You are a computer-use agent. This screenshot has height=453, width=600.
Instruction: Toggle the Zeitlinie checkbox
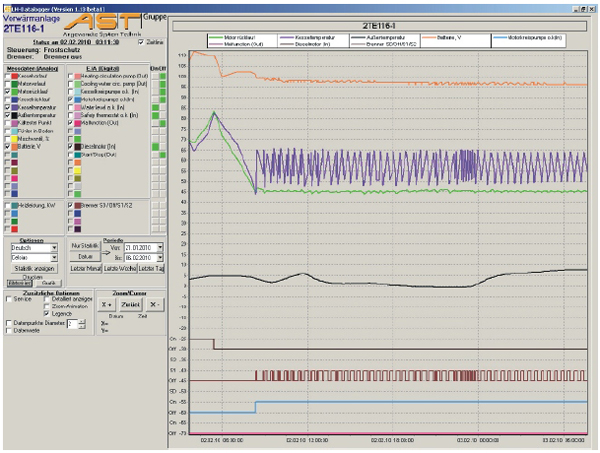click(x=139, y=41)
